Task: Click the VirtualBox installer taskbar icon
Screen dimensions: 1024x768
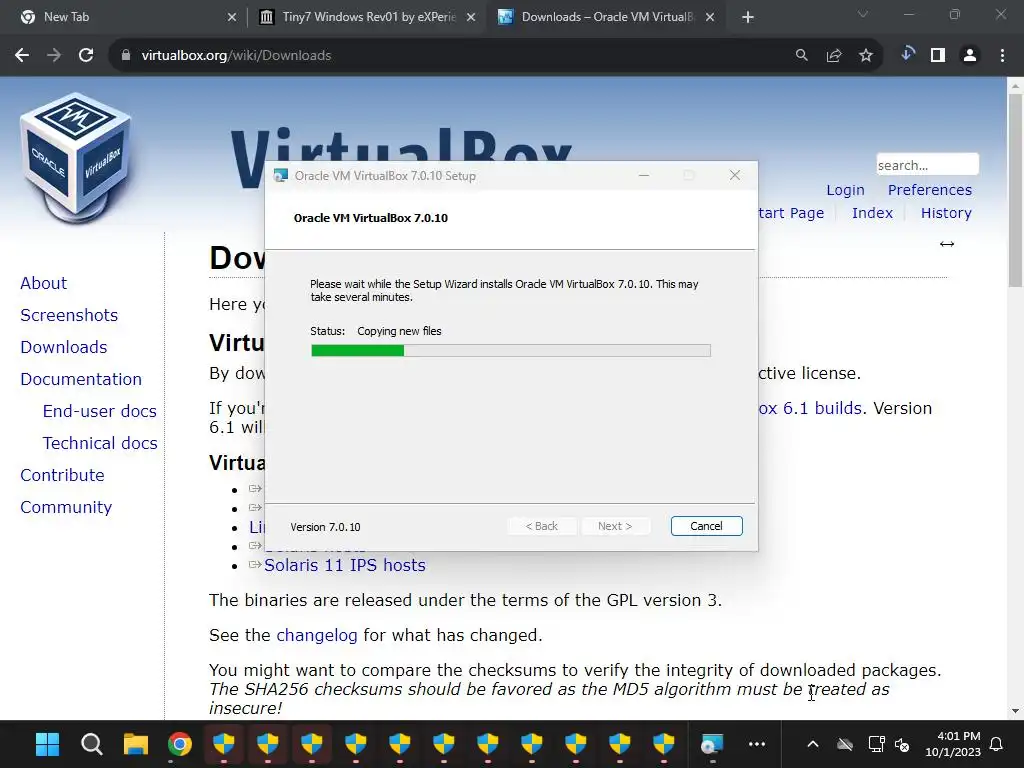Action: [x=712, y=744]
